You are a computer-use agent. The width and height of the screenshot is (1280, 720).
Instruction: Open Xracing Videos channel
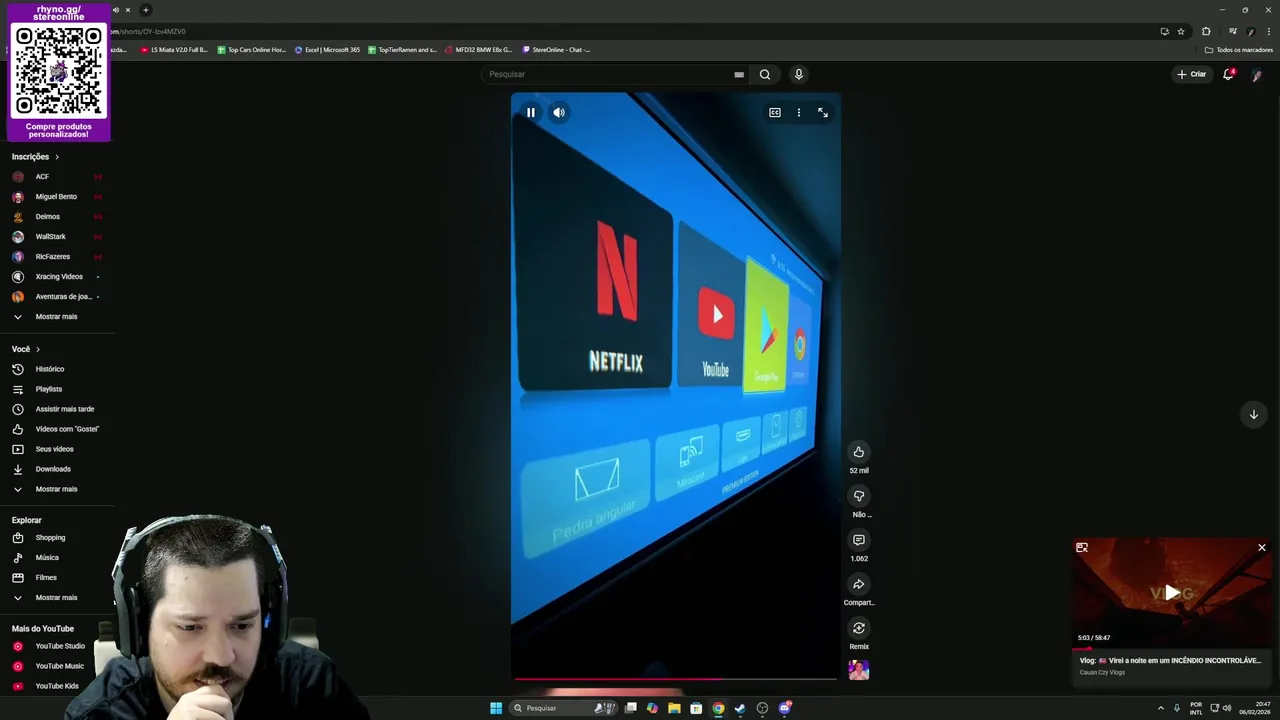tap(57, 277)
